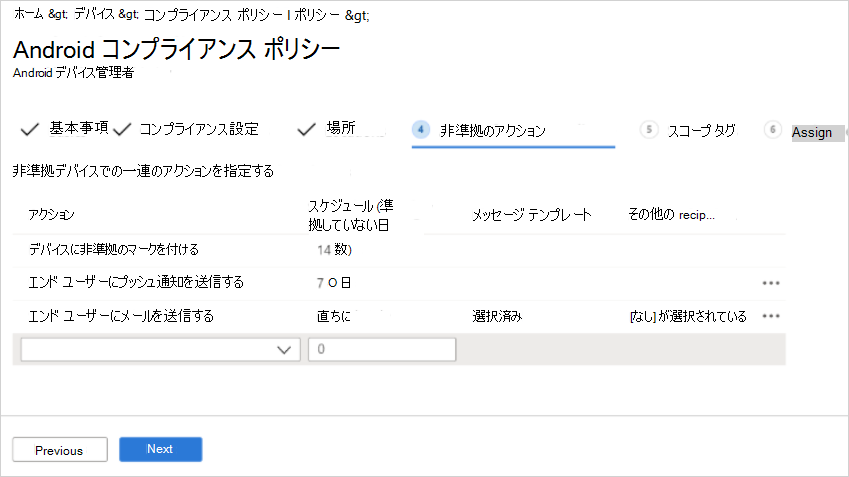Click step 4 circle number icon

click(422, 130)
